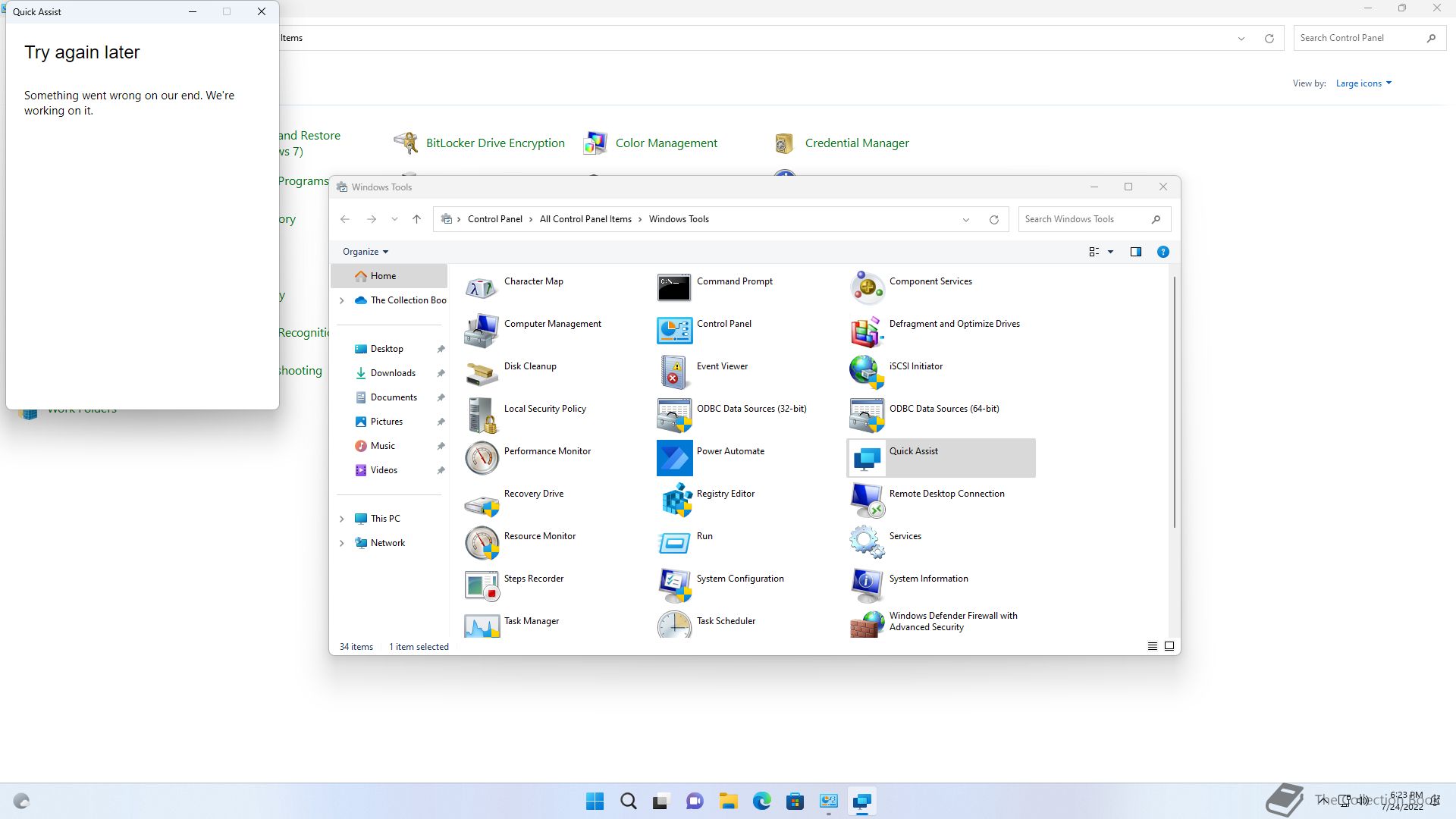Image resolution: width=1456 pixels, height=819 pixels.
Task: Click the Windows Tools vertical scrollbar
Action: pos(1175,402)
